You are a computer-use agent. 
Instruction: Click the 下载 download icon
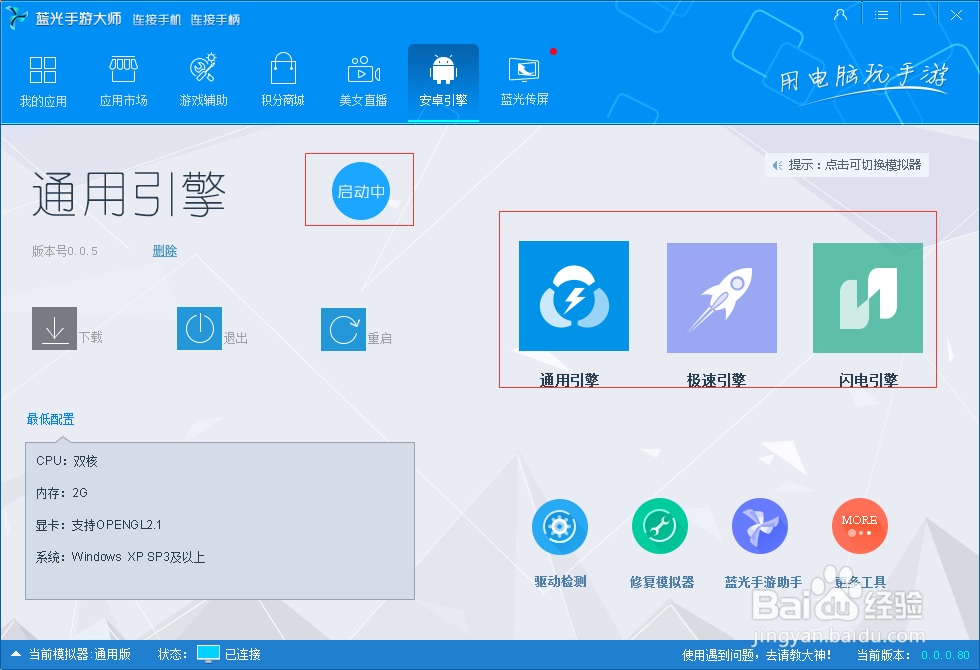54,328
